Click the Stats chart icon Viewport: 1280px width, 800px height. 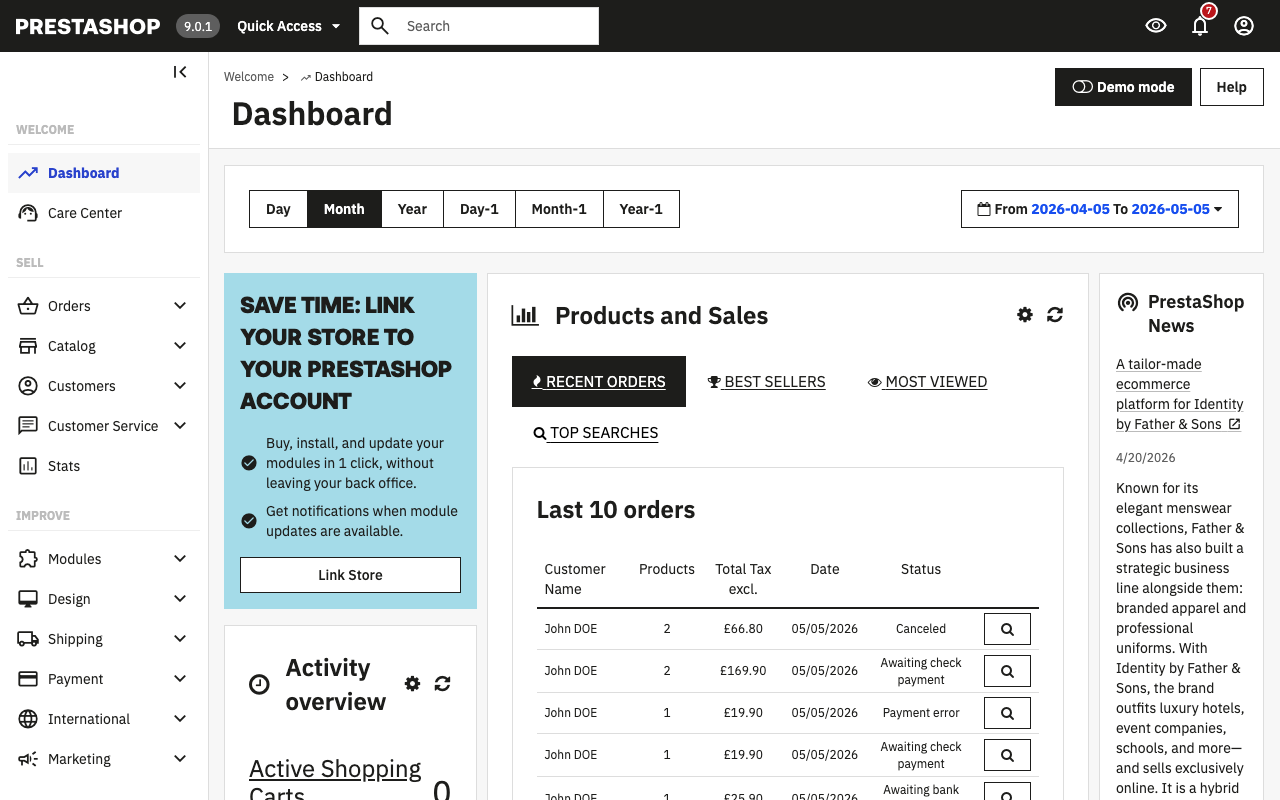pos(28,466)
